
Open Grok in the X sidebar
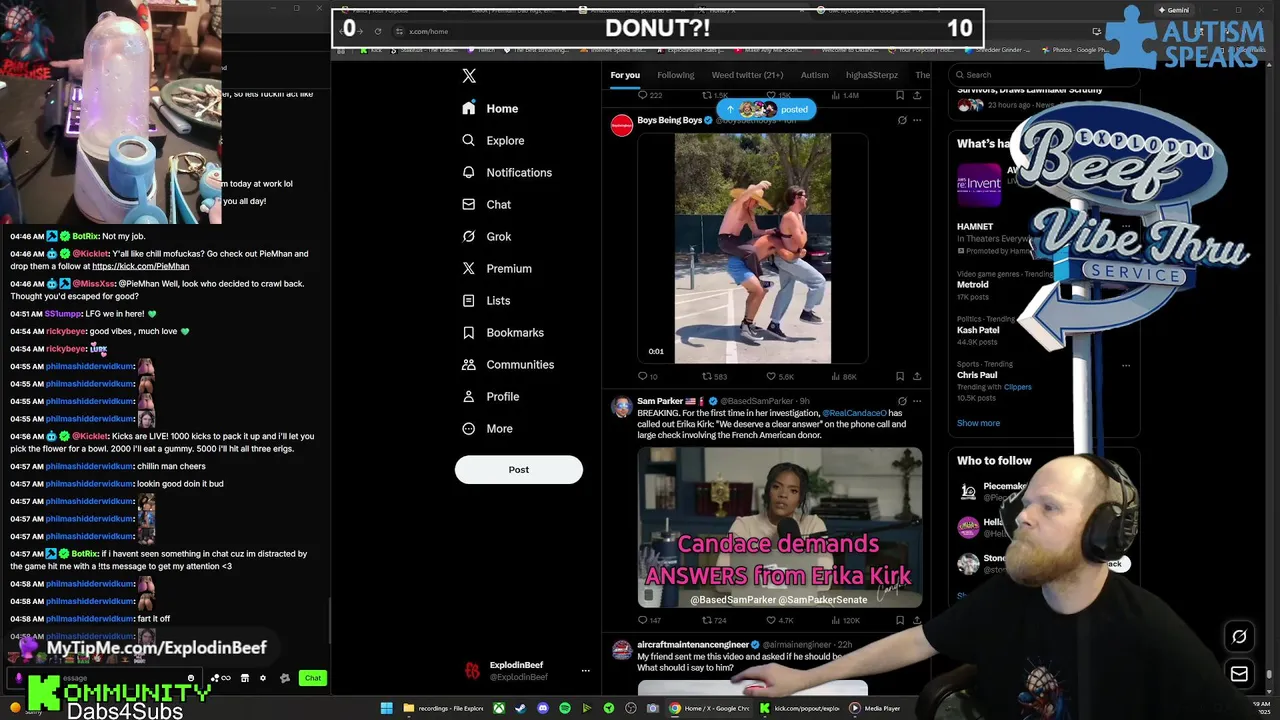click(486, 236)
